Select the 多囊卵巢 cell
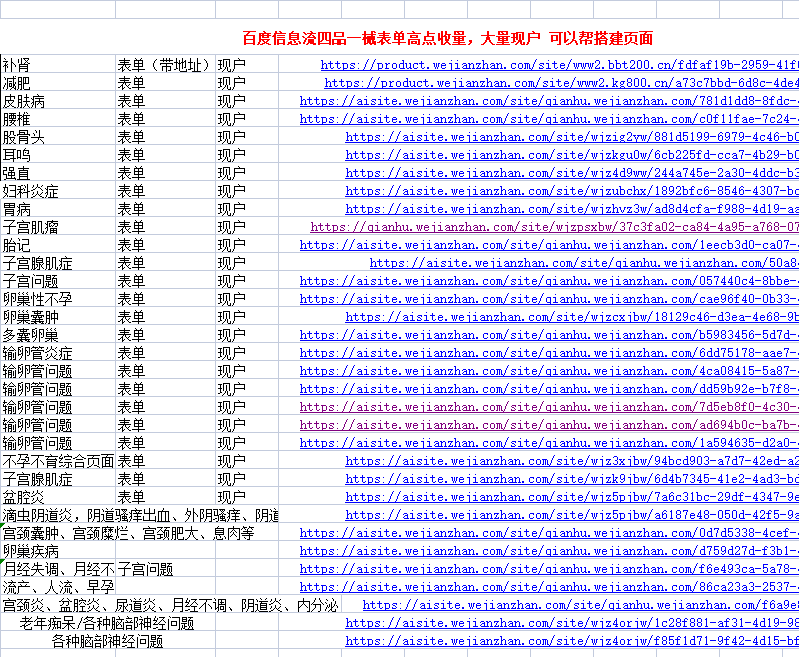Image resolution: width=799 pixels, height=657 pixels. tap(30, 335)
